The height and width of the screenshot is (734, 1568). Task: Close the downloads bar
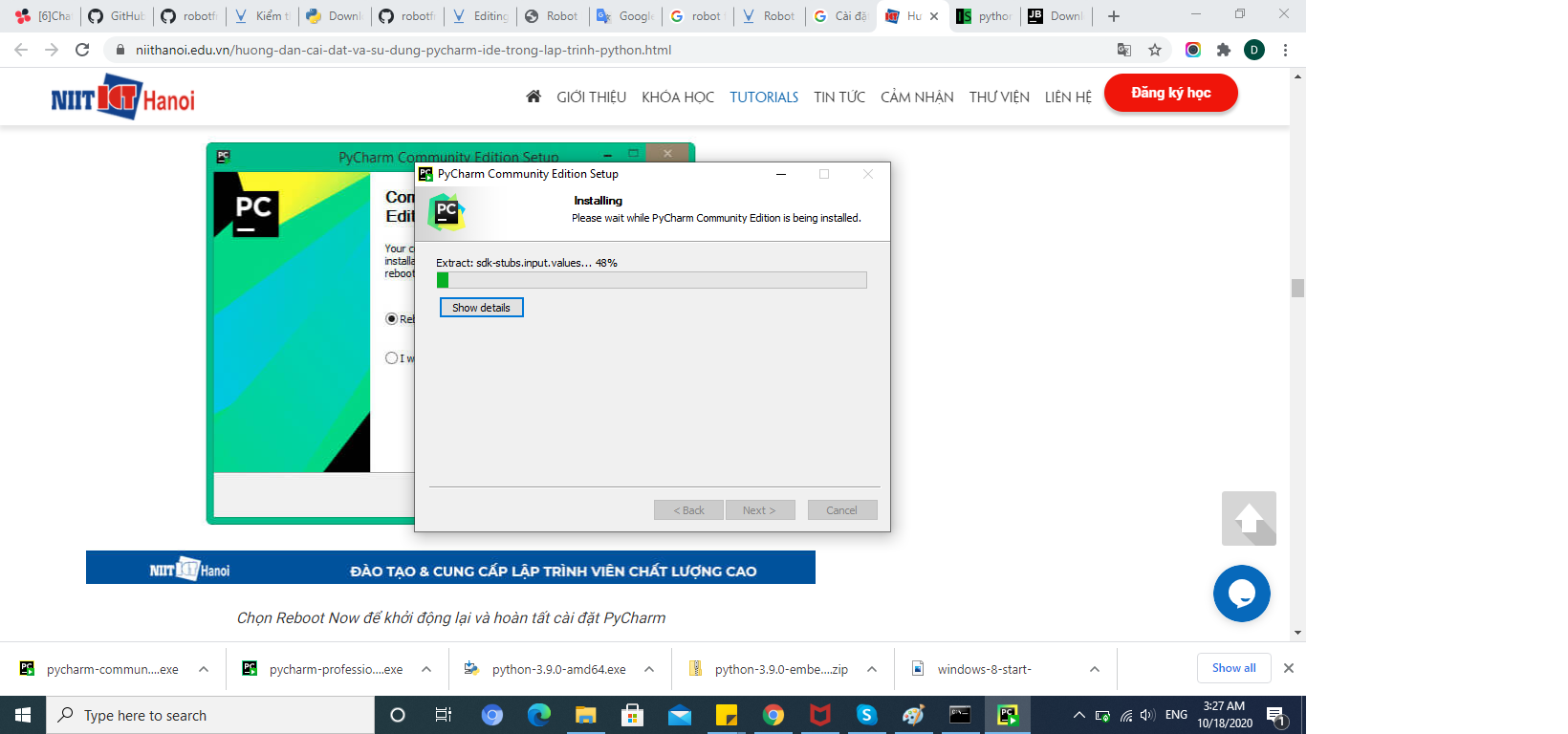click(1289, 668)
